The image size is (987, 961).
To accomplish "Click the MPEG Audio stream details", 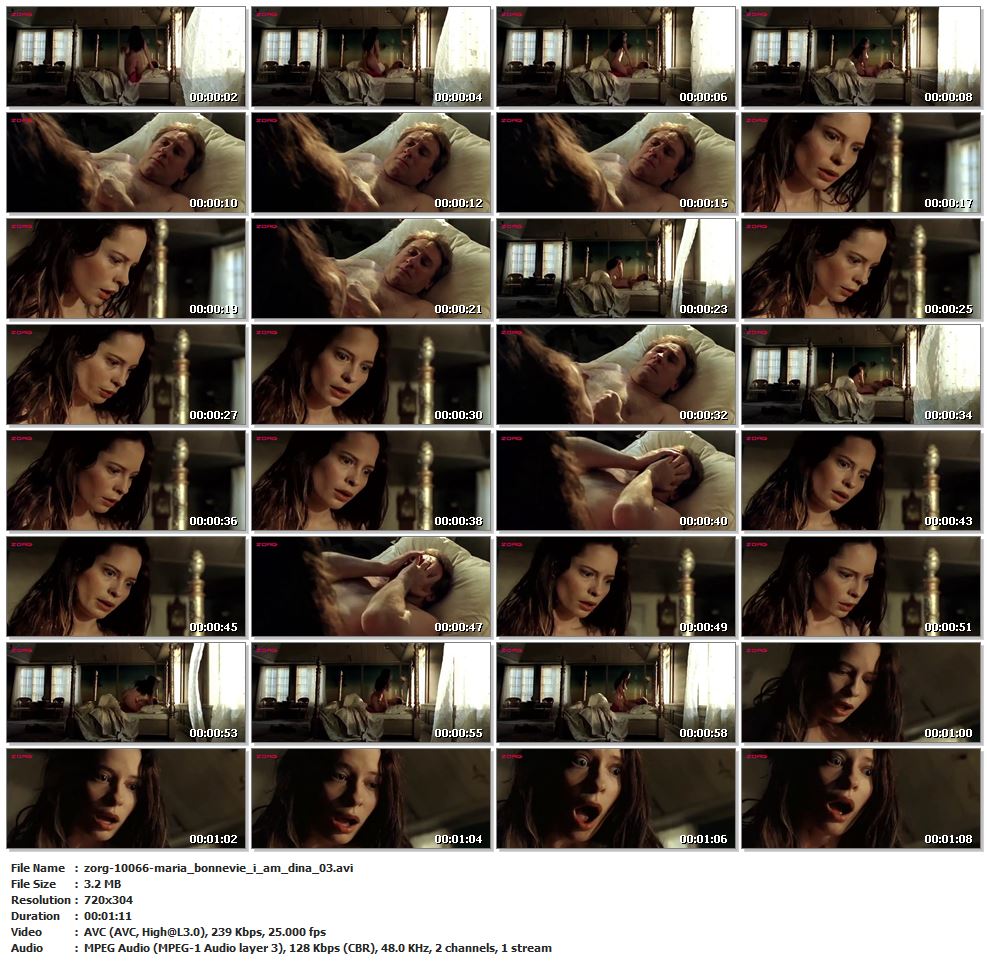I will [x=318, y=948].
